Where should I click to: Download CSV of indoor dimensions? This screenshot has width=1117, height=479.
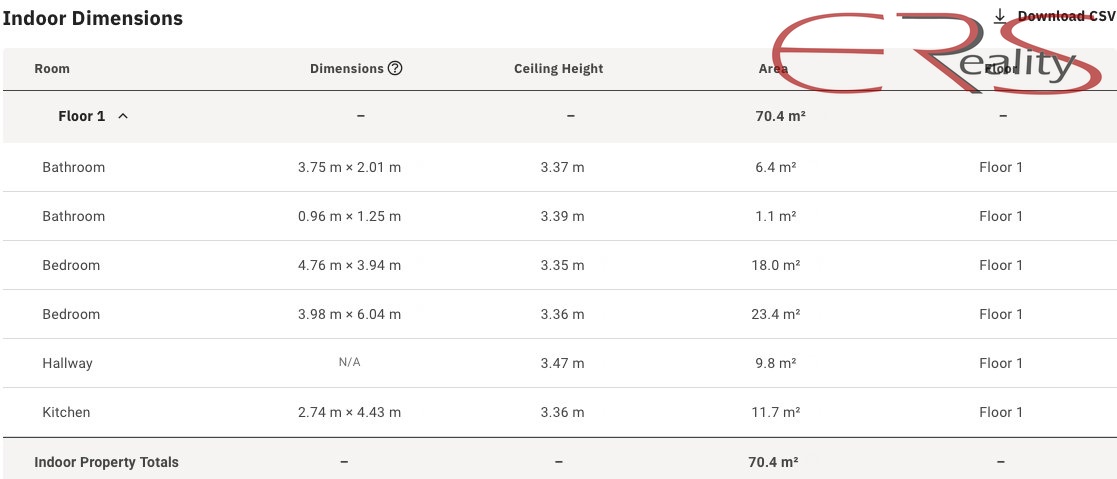tap(1056, 16)
